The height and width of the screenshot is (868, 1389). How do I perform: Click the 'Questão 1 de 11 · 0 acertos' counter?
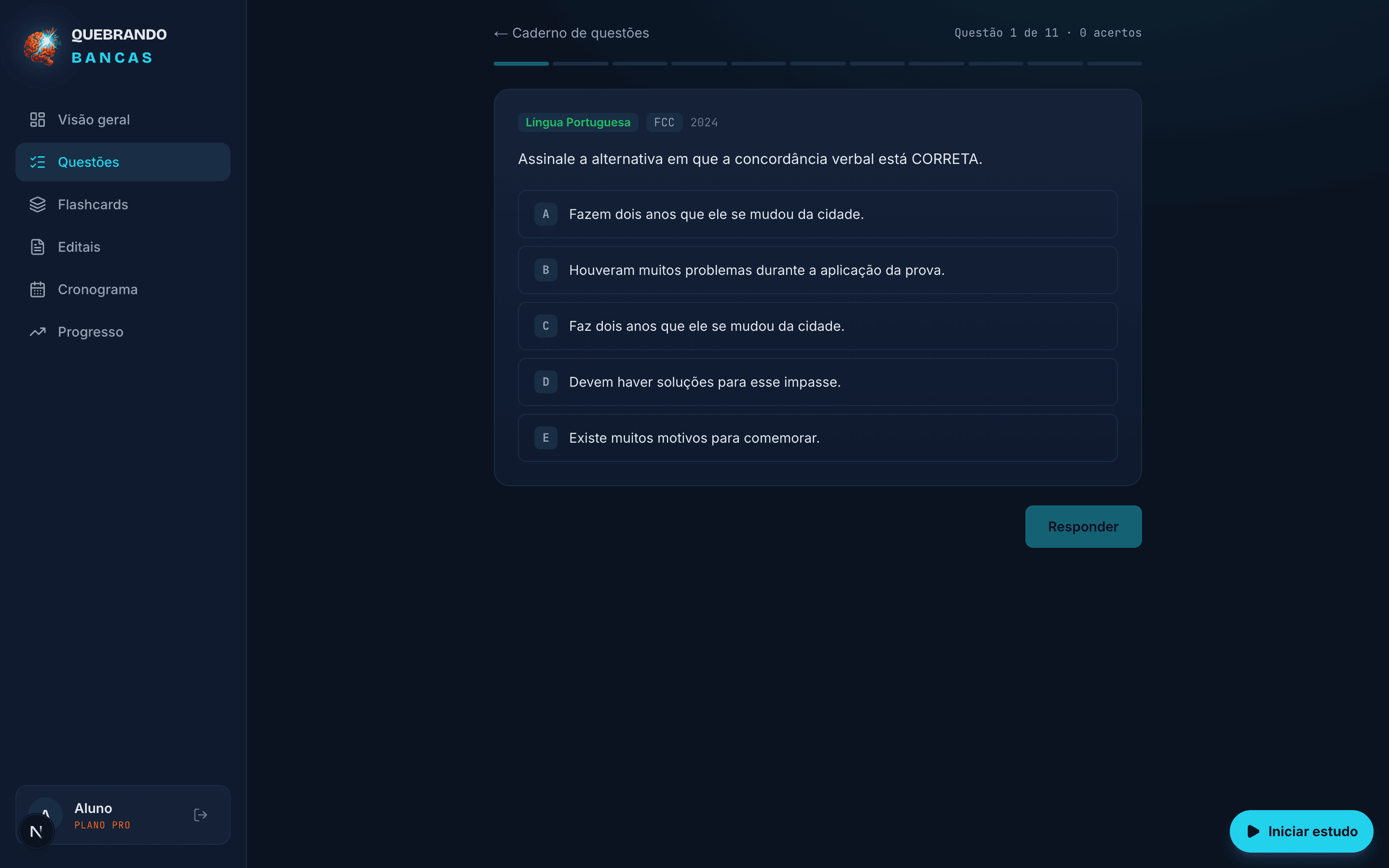click(1048, 33)
